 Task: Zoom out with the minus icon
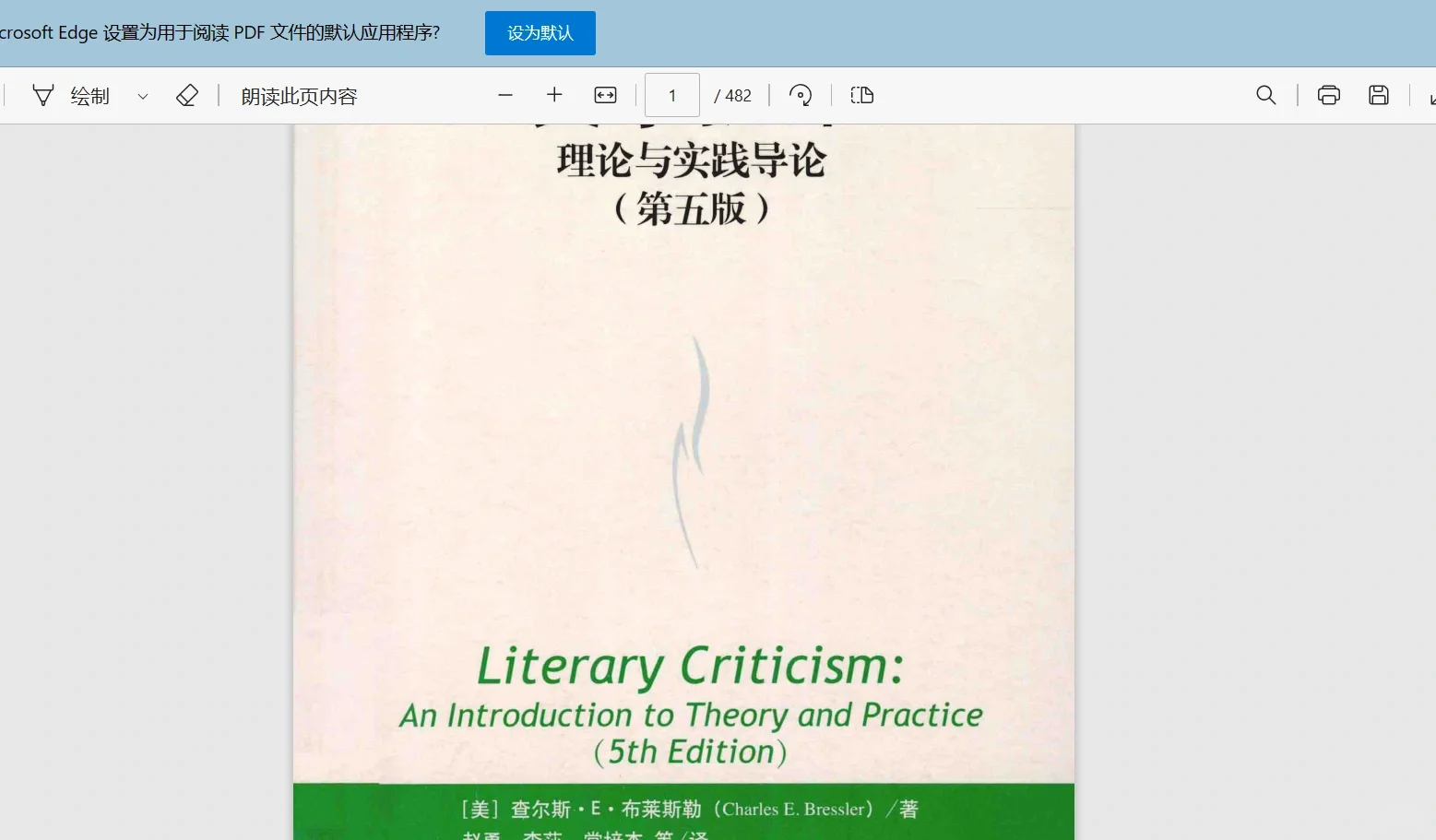pyautogui.click(x=505, y=95)
